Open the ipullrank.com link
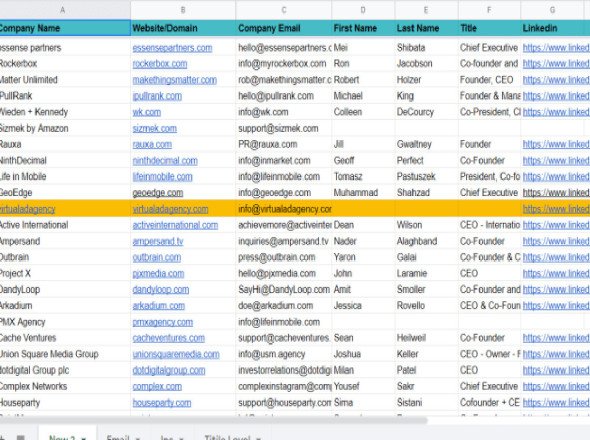 pos(157,96)
